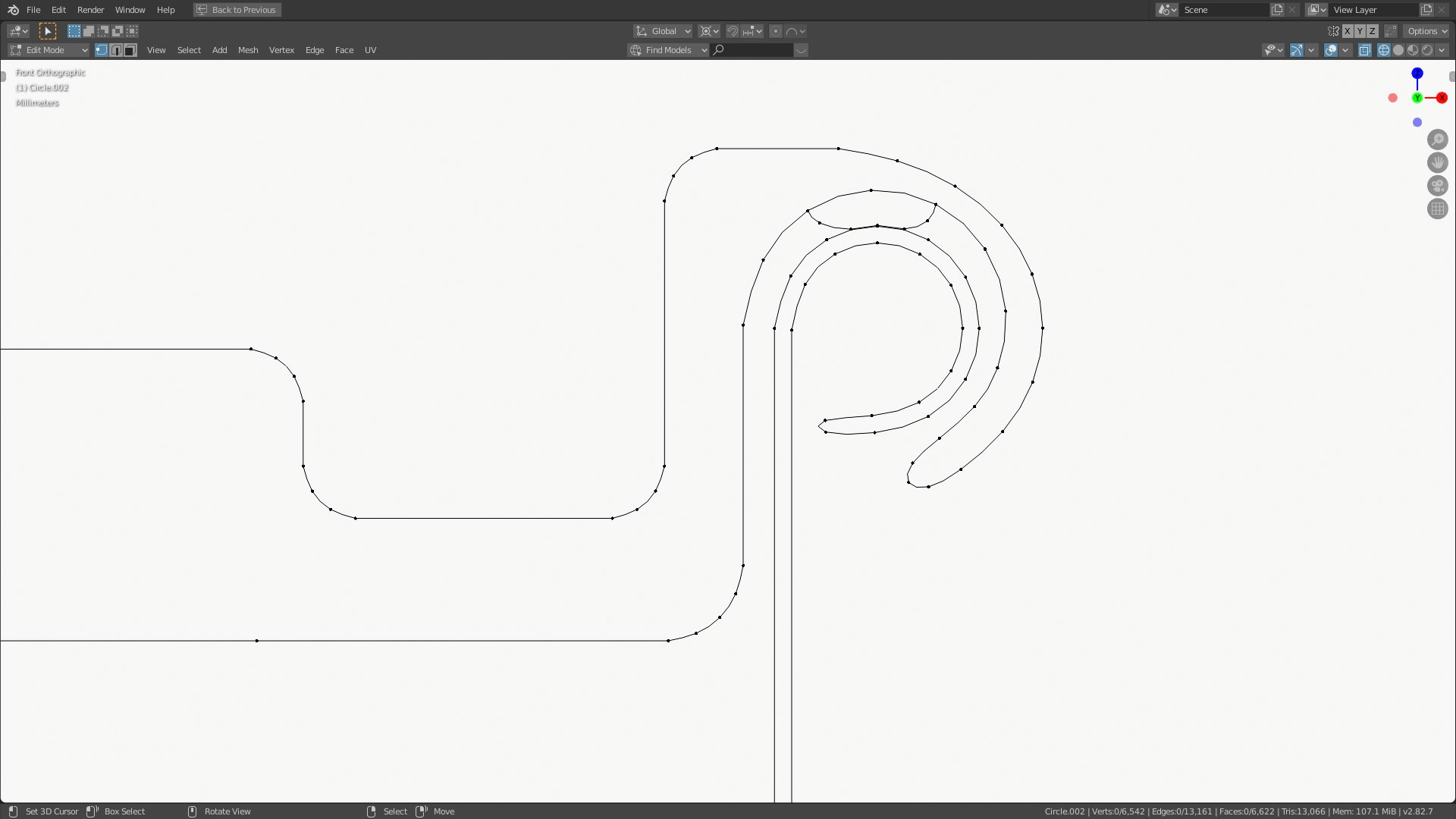Toggle snapping magnet

733,31
